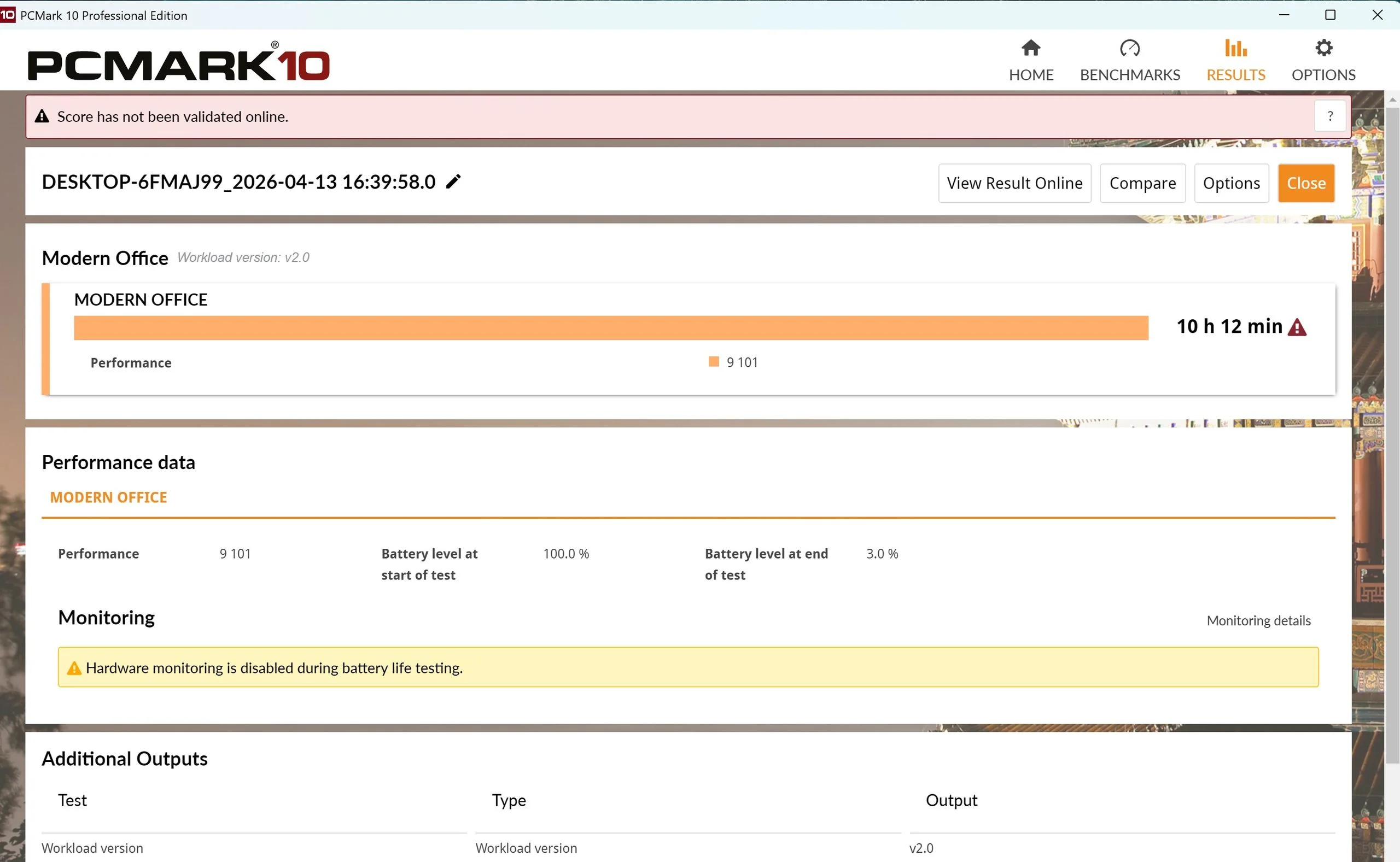This screenshot has height=862, width=1400.
Task: Click yellow hardware monitoring warning icon
Action: tap(74, 667)
